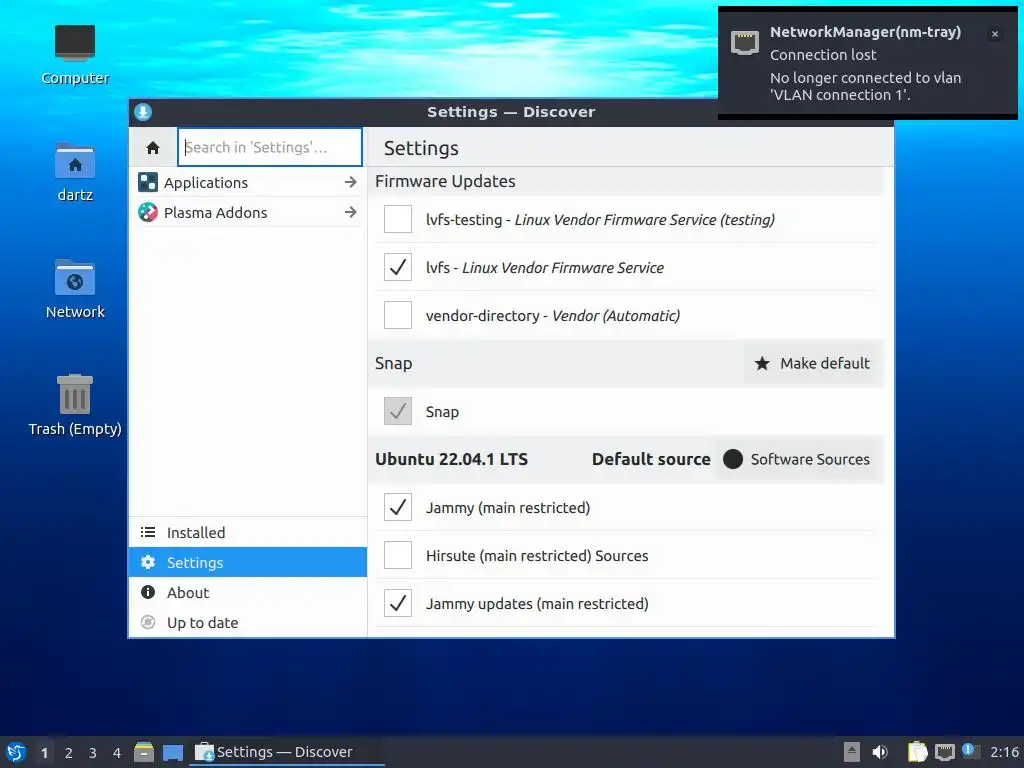The height and width of the screenshot is (768, 1024).
Task: Click the 'Ubuntu 22.04.1 LTS' header
Action: tap(451, 459)
